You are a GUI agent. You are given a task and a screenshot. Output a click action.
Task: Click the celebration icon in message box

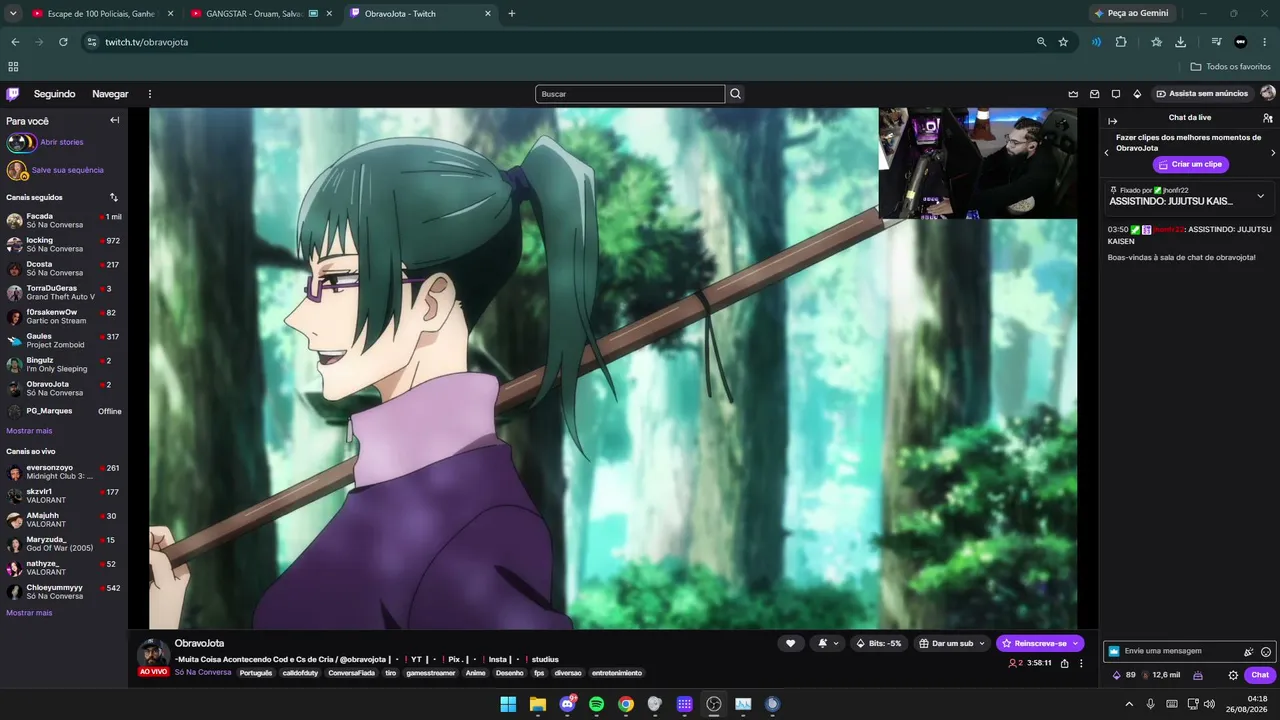pyautogui.click(x=1249, y=651)
